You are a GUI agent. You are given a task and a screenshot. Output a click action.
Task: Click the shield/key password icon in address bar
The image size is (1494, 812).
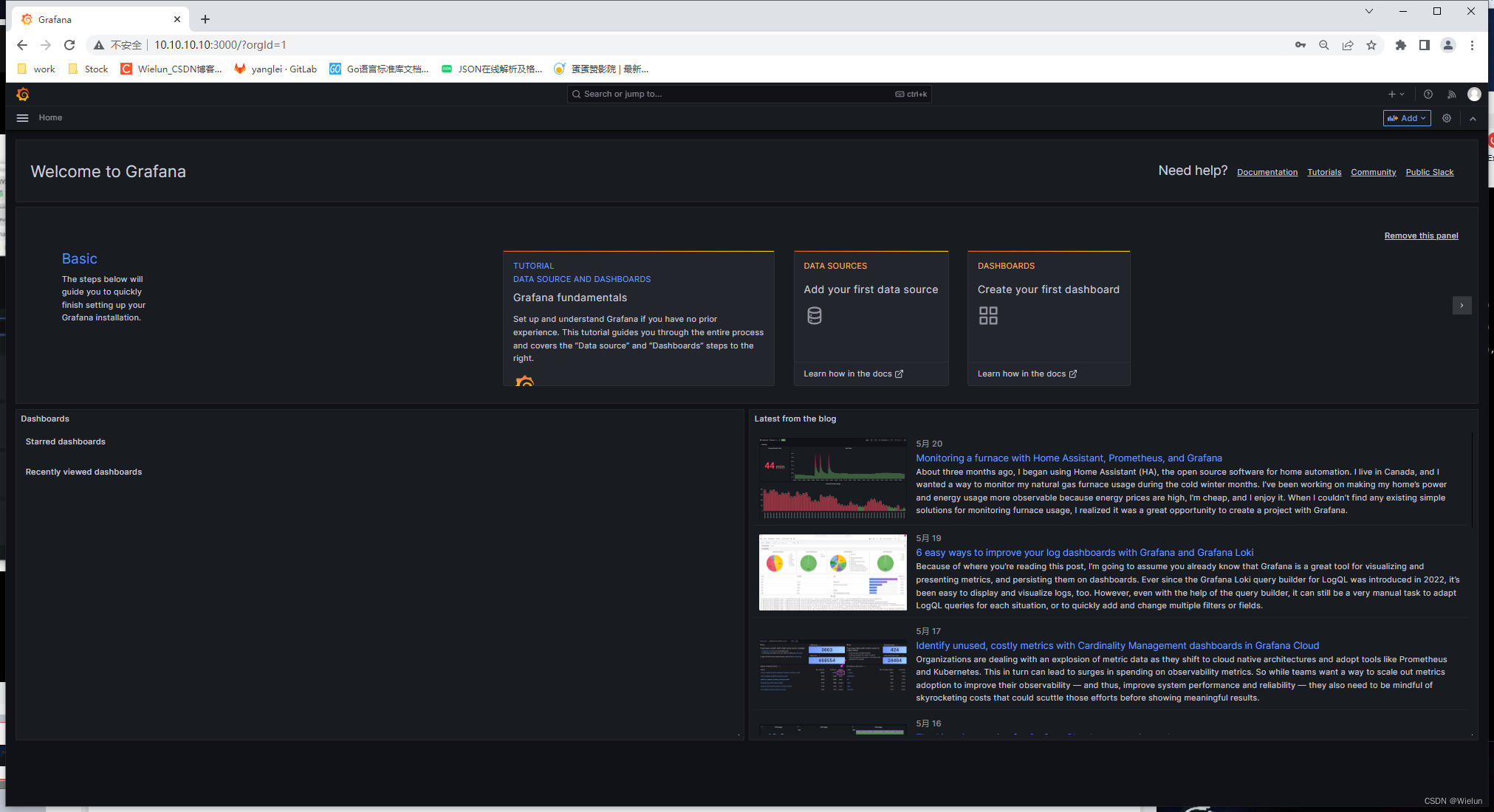1298,44
